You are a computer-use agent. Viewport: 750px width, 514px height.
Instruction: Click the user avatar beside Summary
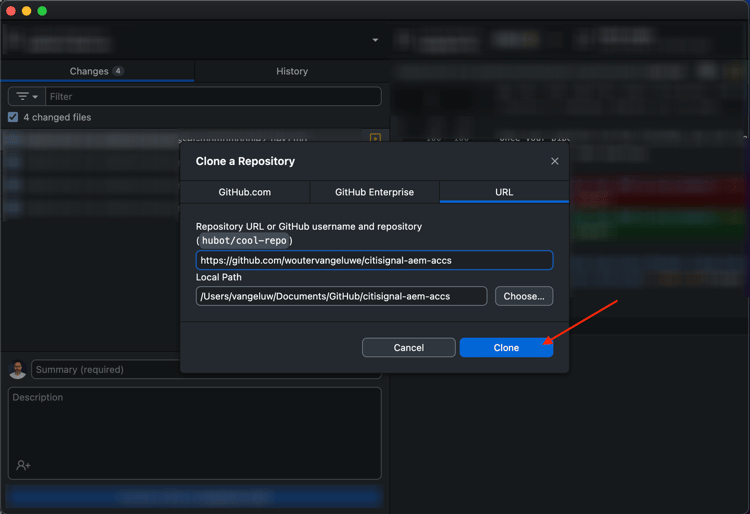(x=18, y=370)
